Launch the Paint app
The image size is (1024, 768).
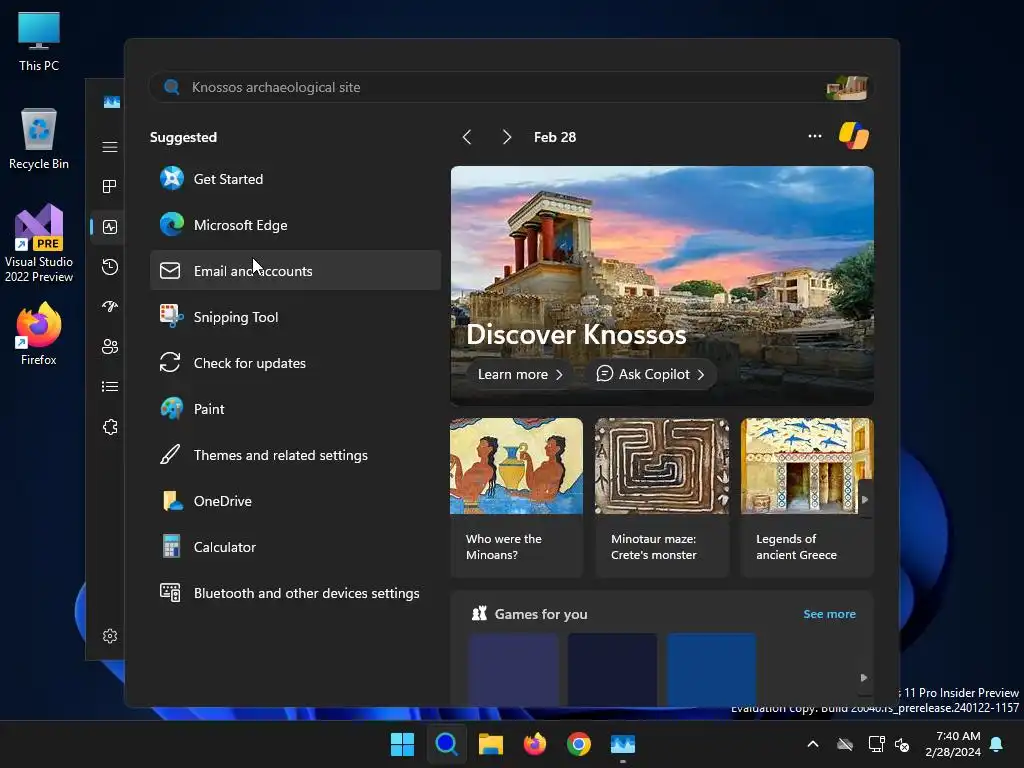tap(295, 409)
